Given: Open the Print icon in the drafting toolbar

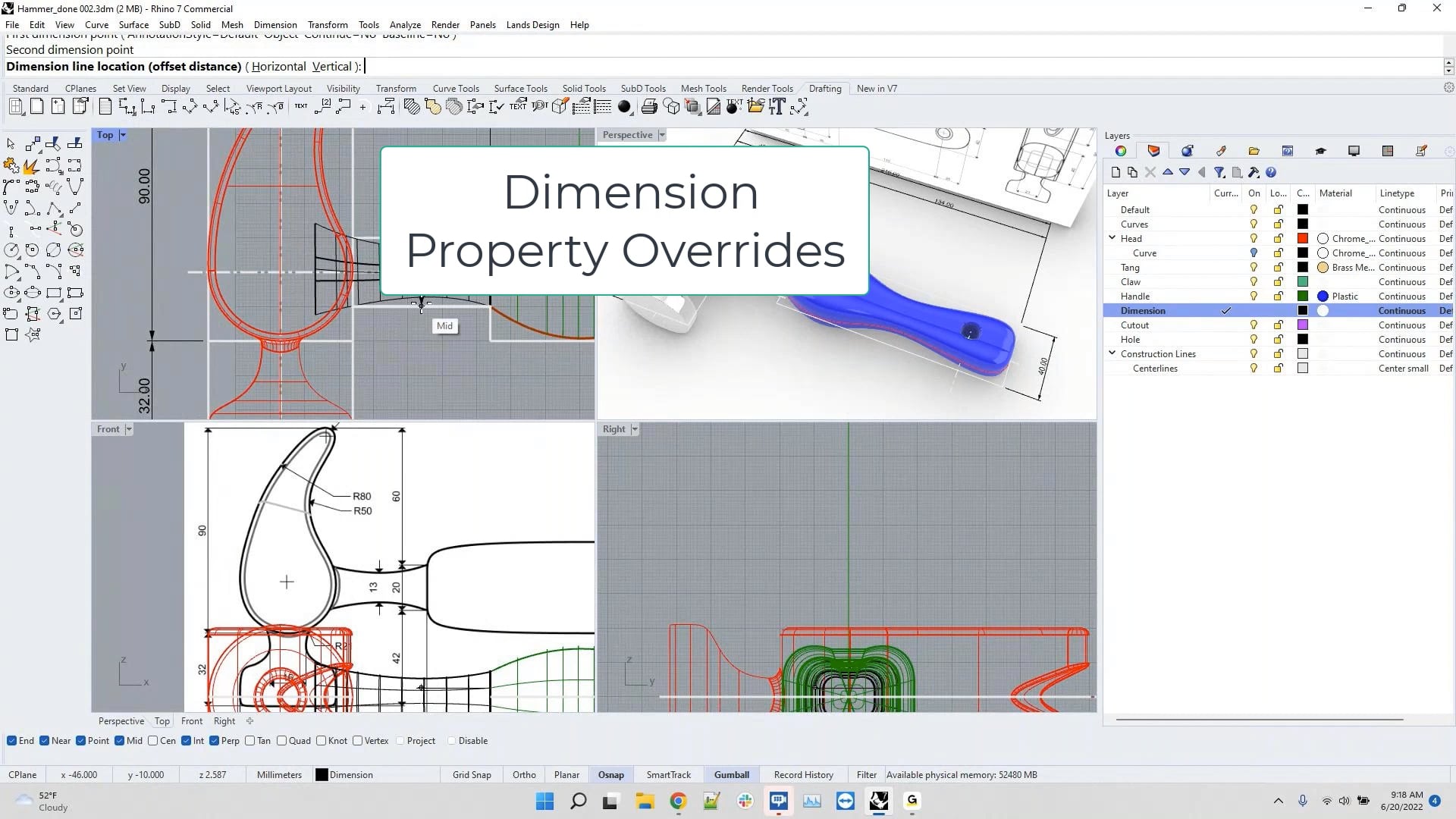Looking at the screenshot, I should pos(649,106).
